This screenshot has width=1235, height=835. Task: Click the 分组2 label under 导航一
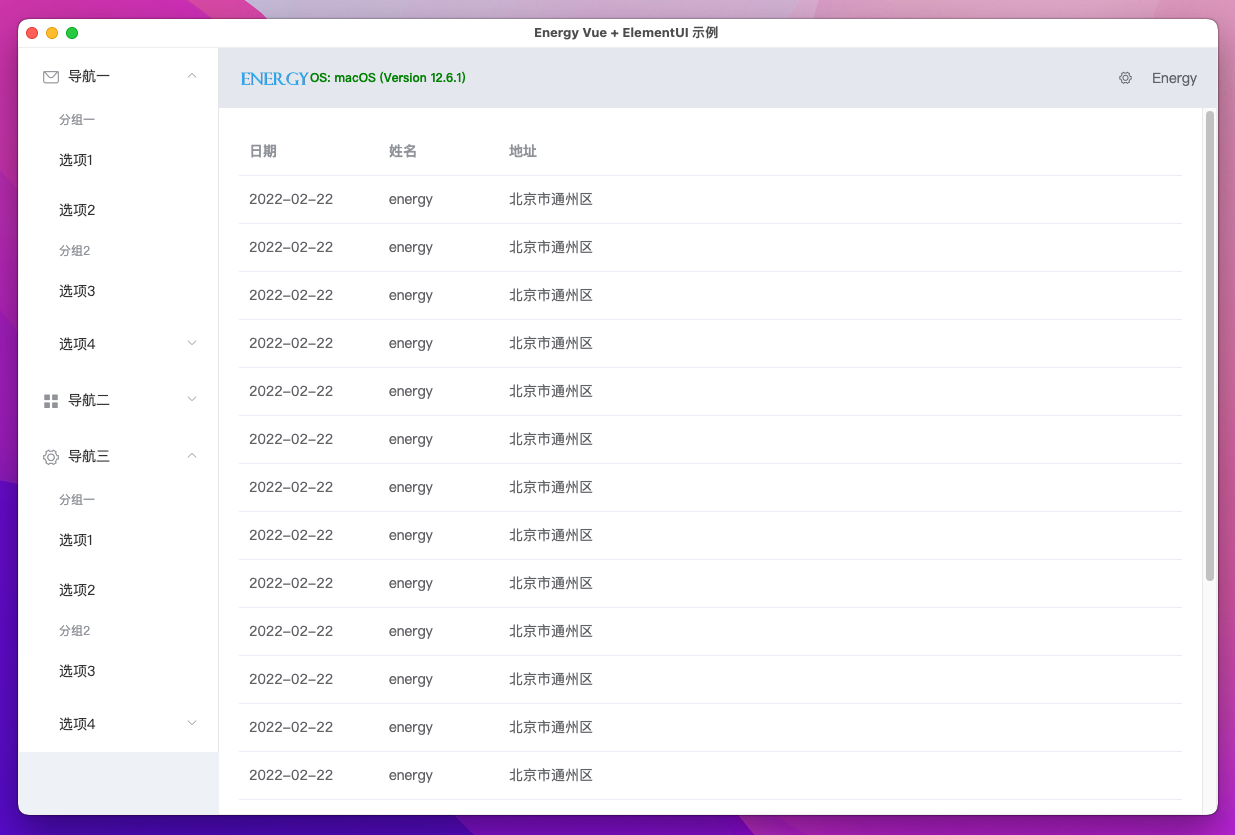coord(75,251)
